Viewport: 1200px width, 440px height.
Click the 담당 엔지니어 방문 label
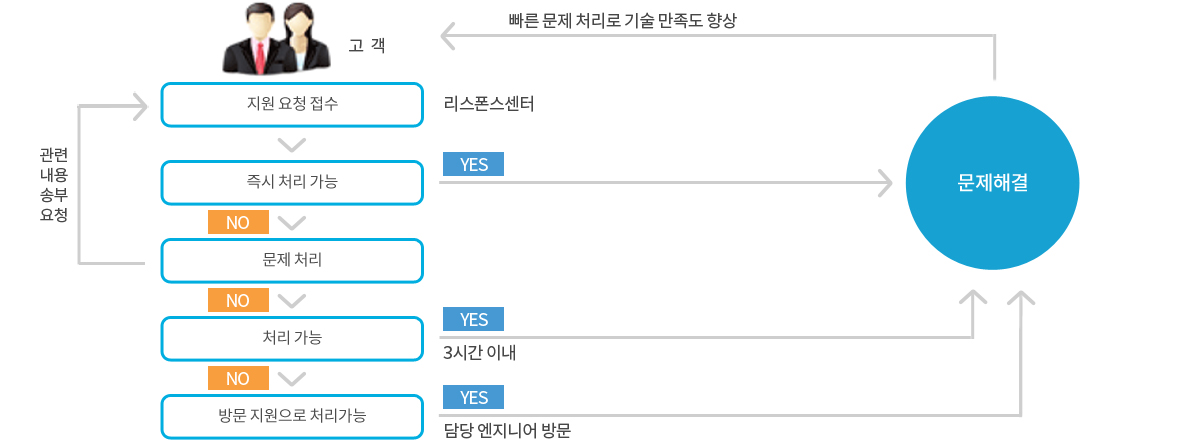click(x=507, y=431)
